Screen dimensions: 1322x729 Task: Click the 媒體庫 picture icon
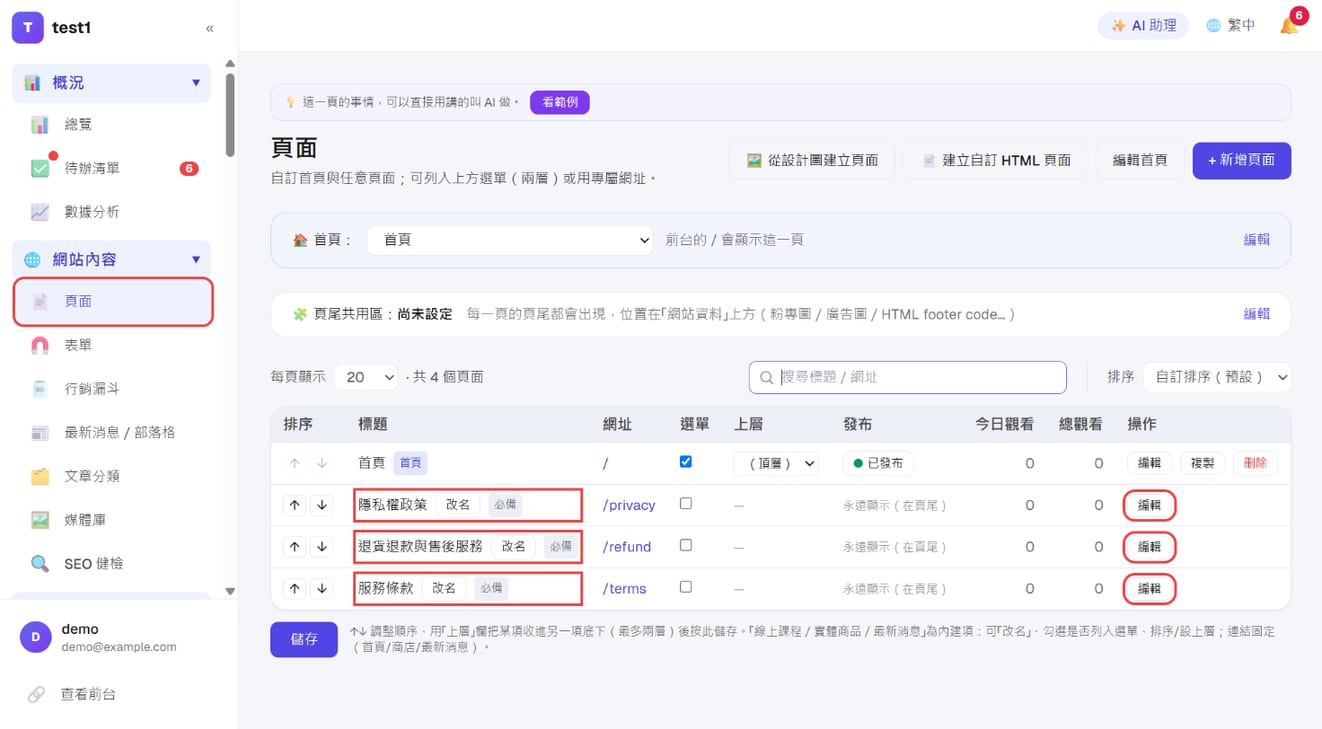pyautogui.click(x=40, y=520)
